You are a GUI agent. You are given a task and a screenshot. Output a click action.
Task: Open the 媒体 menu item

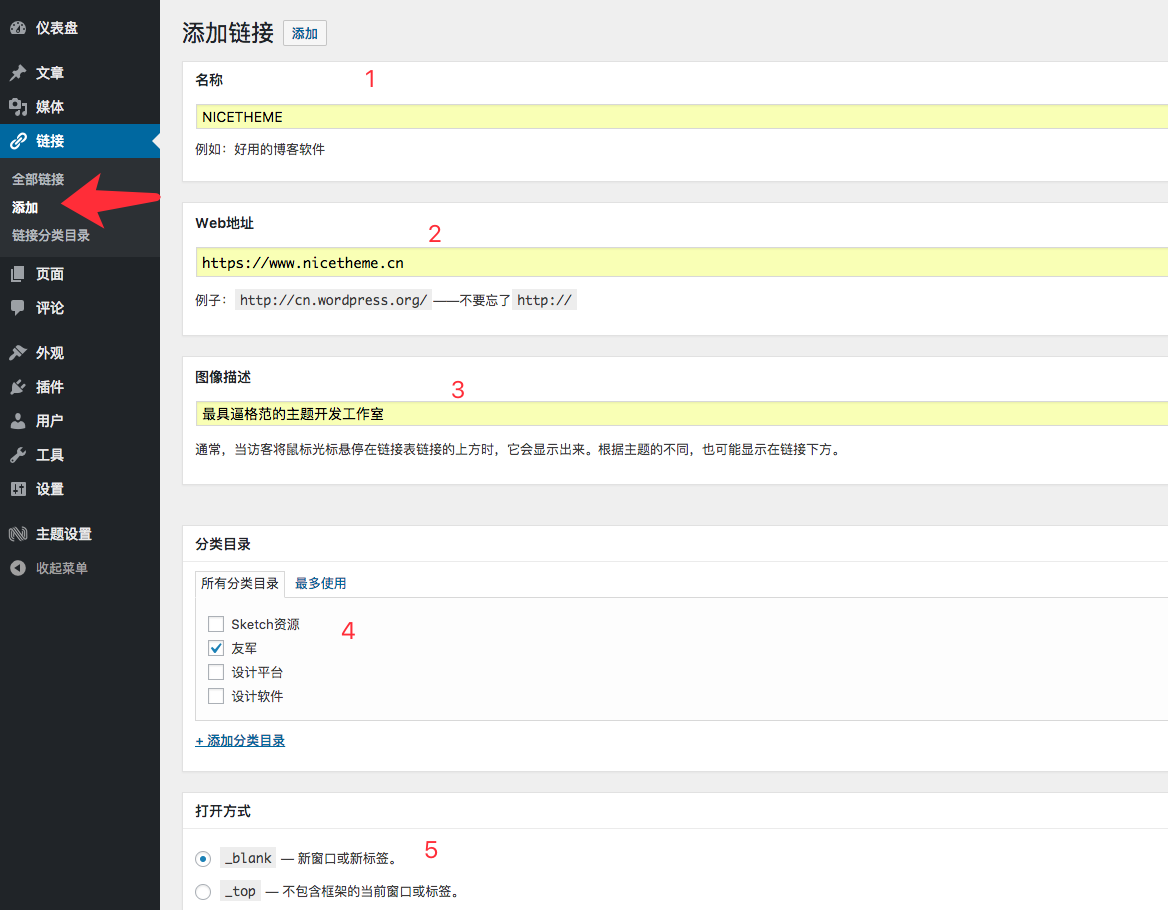[50, 107]
